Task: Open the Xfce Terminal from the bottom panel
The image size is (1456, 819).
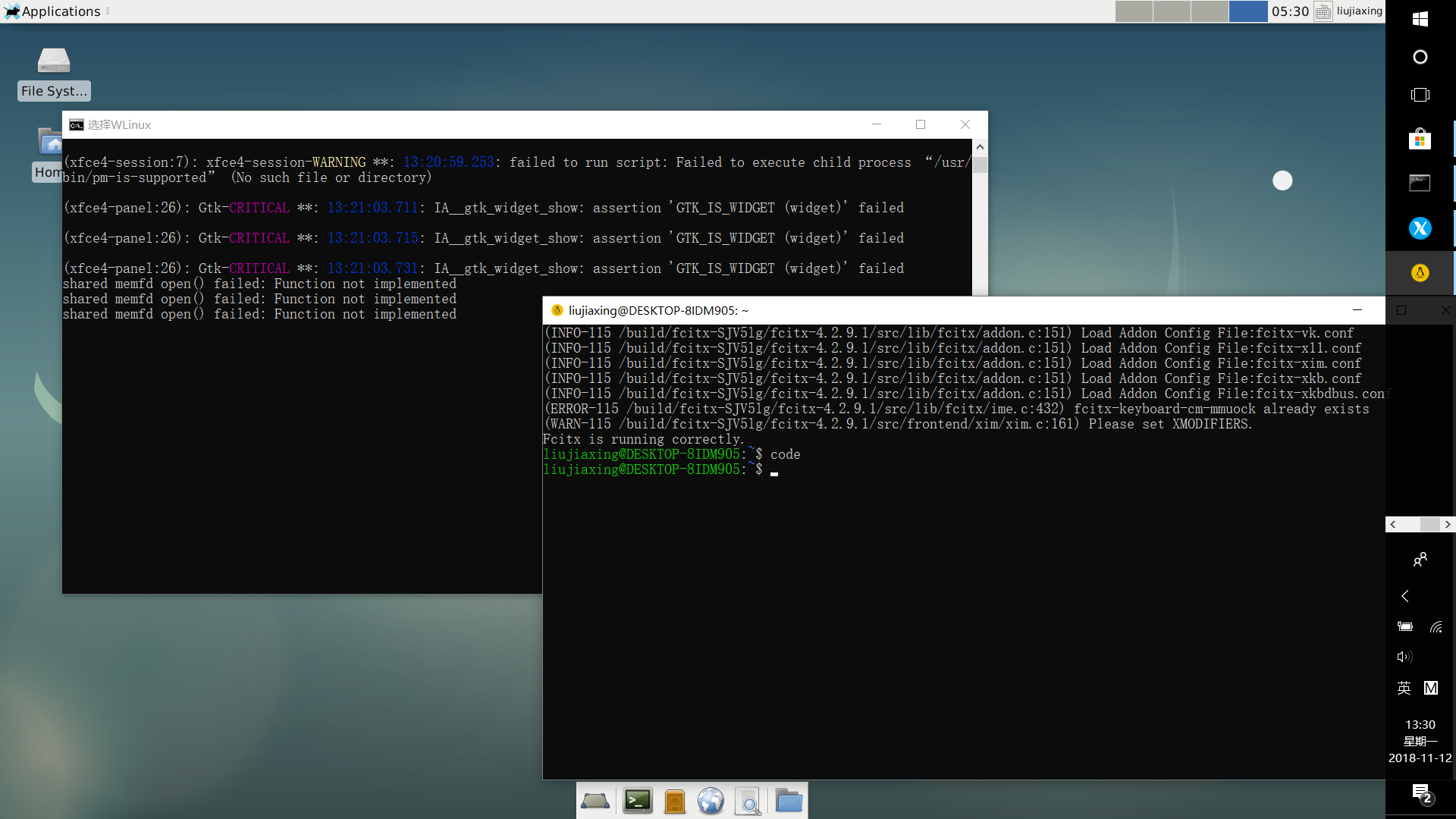Action: [637, 800]
